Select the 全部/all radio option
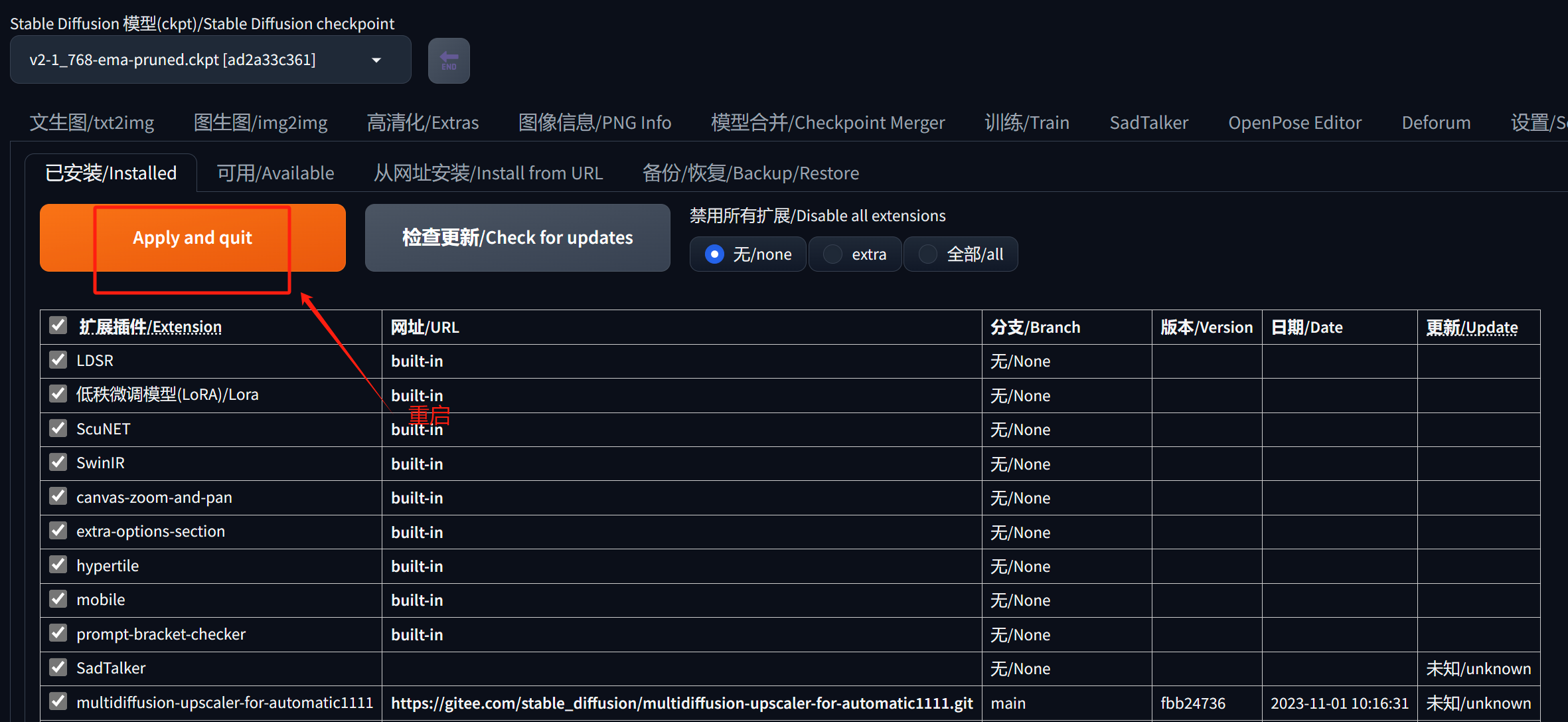 928,254
